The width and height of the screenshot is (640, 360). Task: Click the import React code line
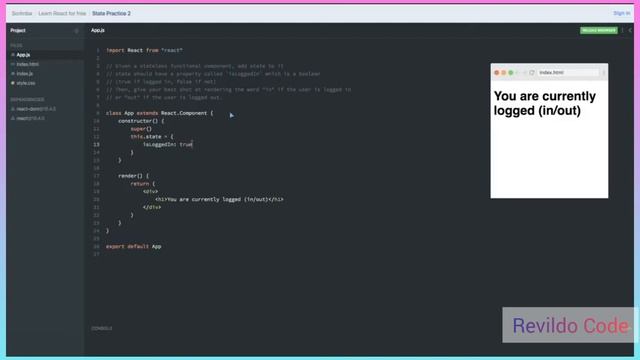coord(144,50)
